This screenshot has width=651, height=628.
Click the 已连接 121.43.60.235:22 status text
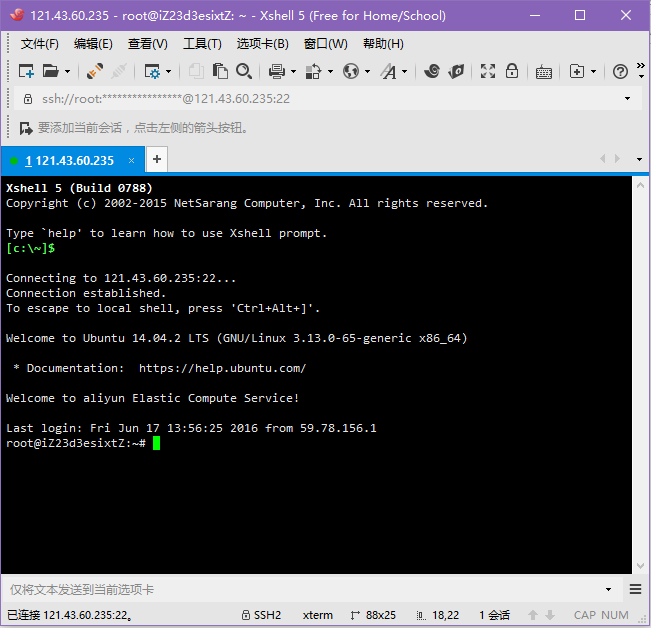tap(70, 615)
